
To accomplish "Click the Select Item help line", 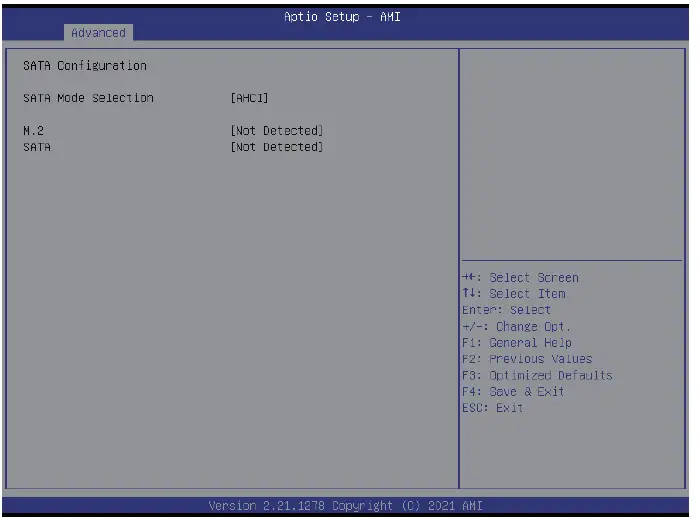I will coord(514,294).
